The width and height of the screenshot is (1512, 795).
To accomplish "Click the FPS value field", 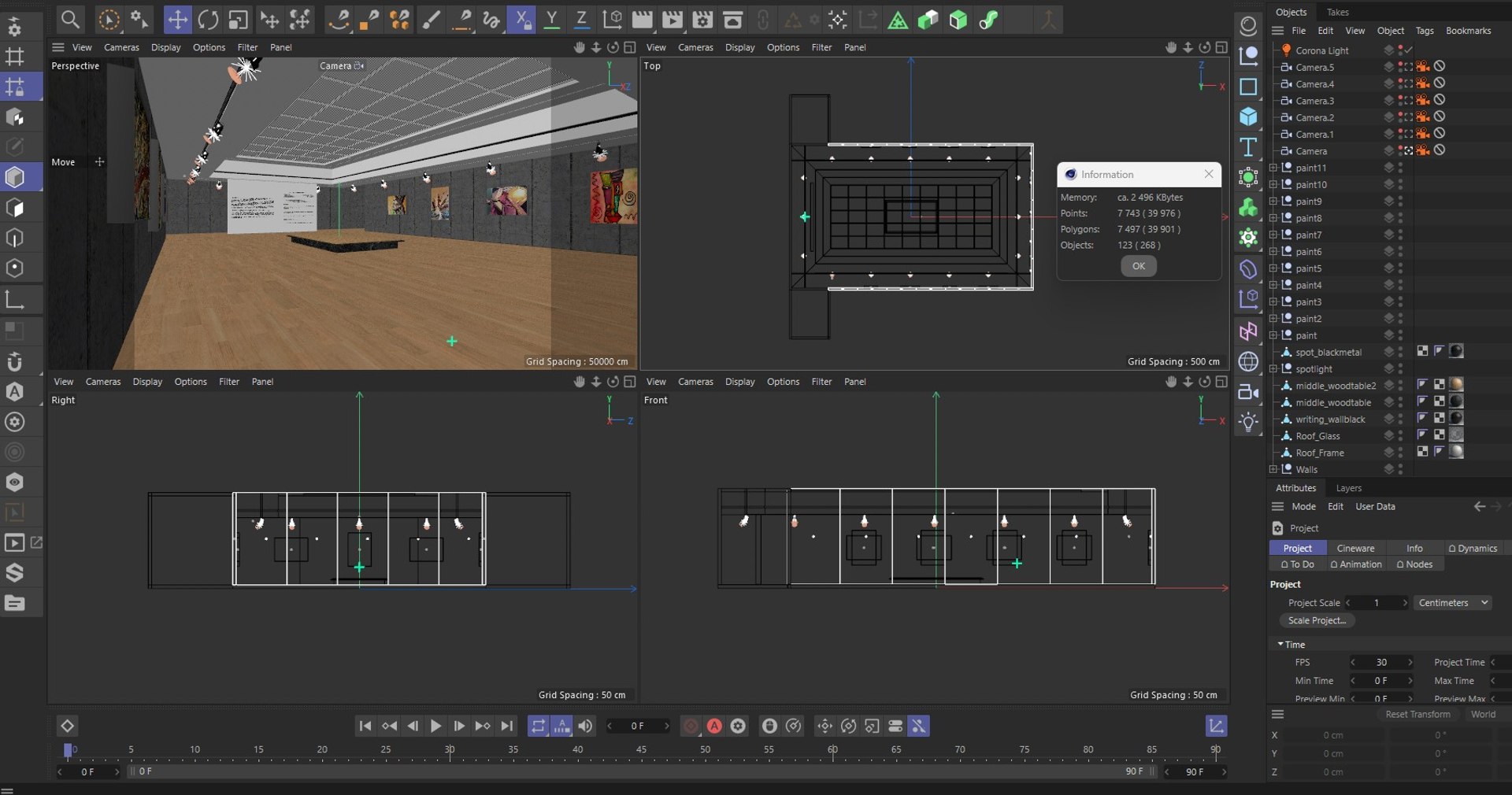I will 1381,663.
